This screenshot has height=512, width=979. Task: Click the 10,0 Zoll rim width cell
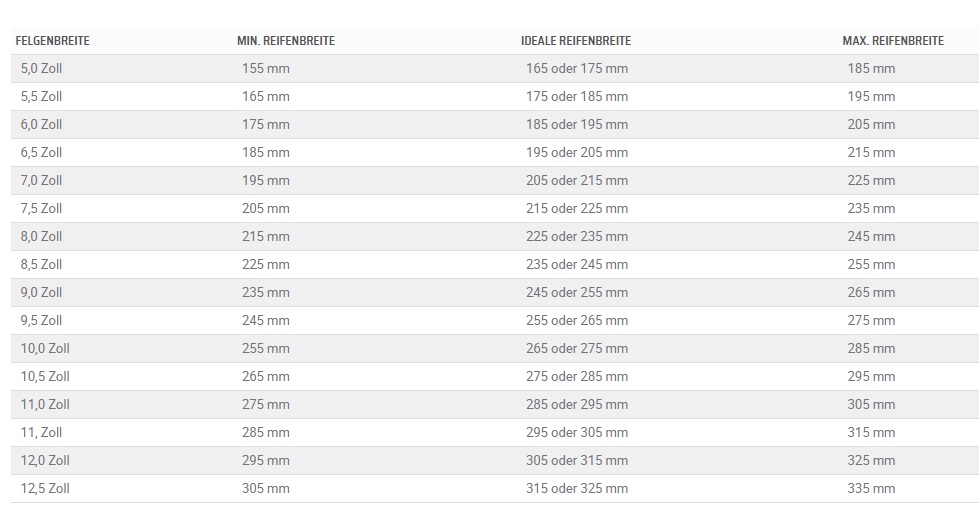[45, 349]
